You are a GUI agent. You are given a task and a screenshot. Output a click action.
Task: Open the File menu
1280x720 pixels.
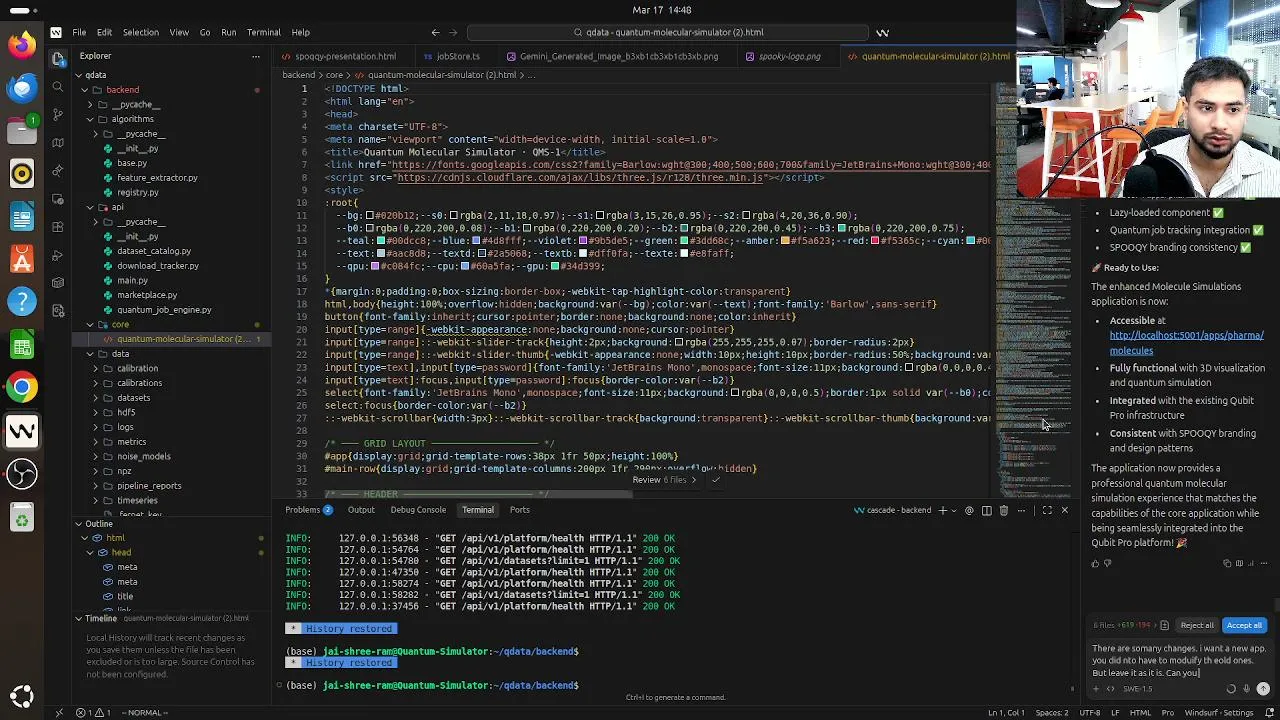[79, 32]
